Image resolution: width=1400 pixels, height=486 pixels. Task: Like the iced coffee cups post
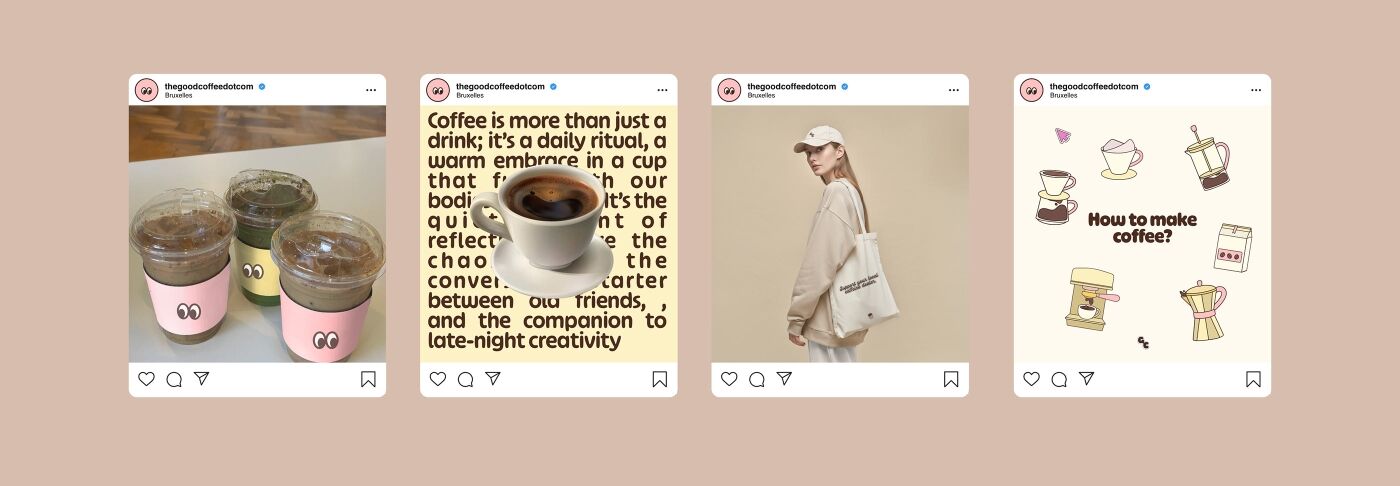click(x=146, y=379)
